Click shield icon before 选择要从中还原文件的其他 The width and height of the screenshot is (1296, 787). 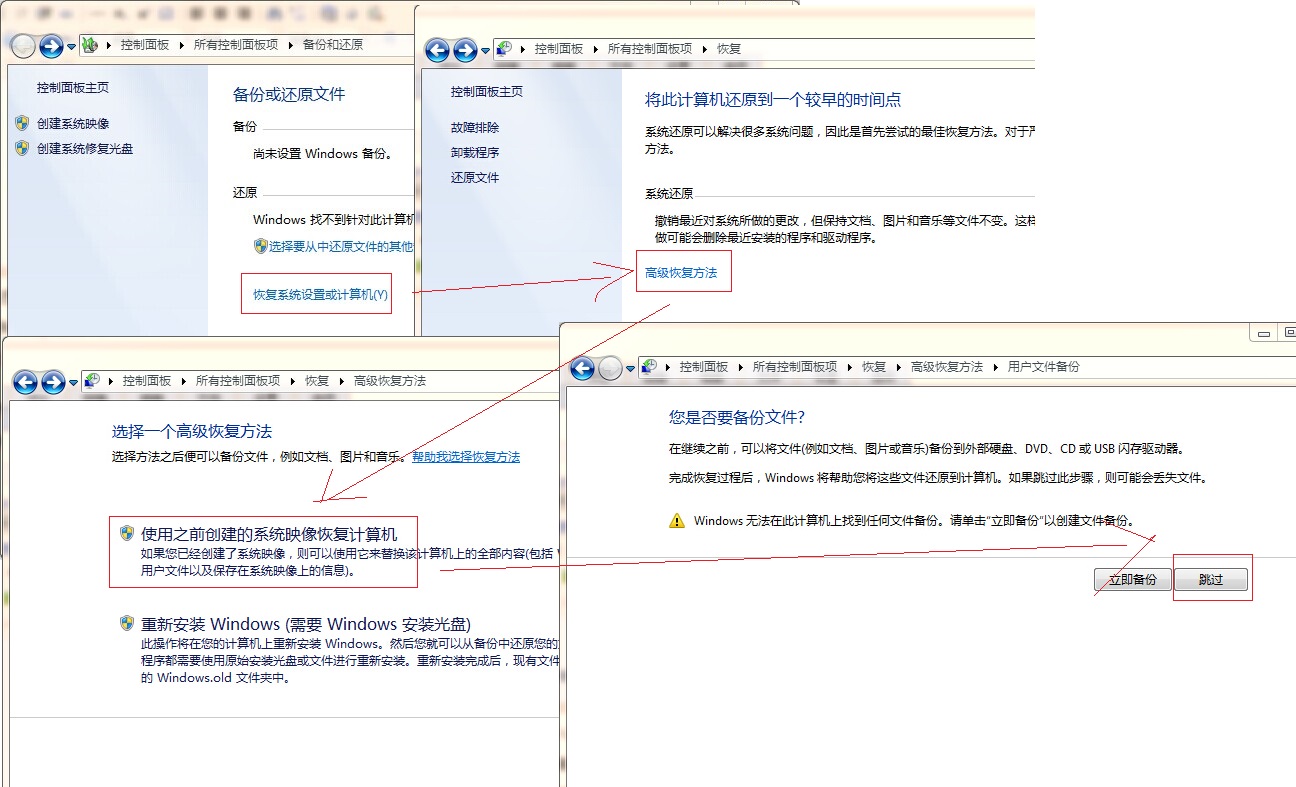(260, 246)
